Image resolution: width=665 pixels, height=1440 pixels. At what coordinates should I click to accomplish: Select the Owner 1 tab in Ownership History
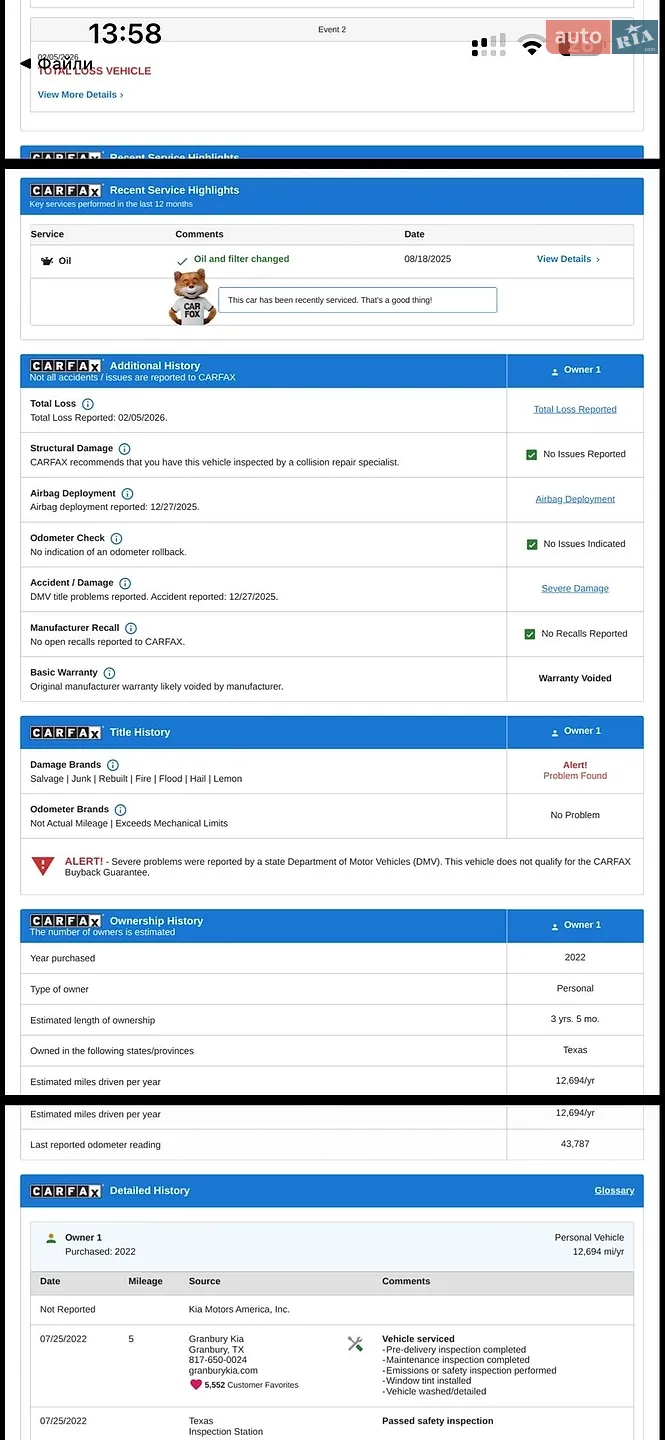point(575,926)
